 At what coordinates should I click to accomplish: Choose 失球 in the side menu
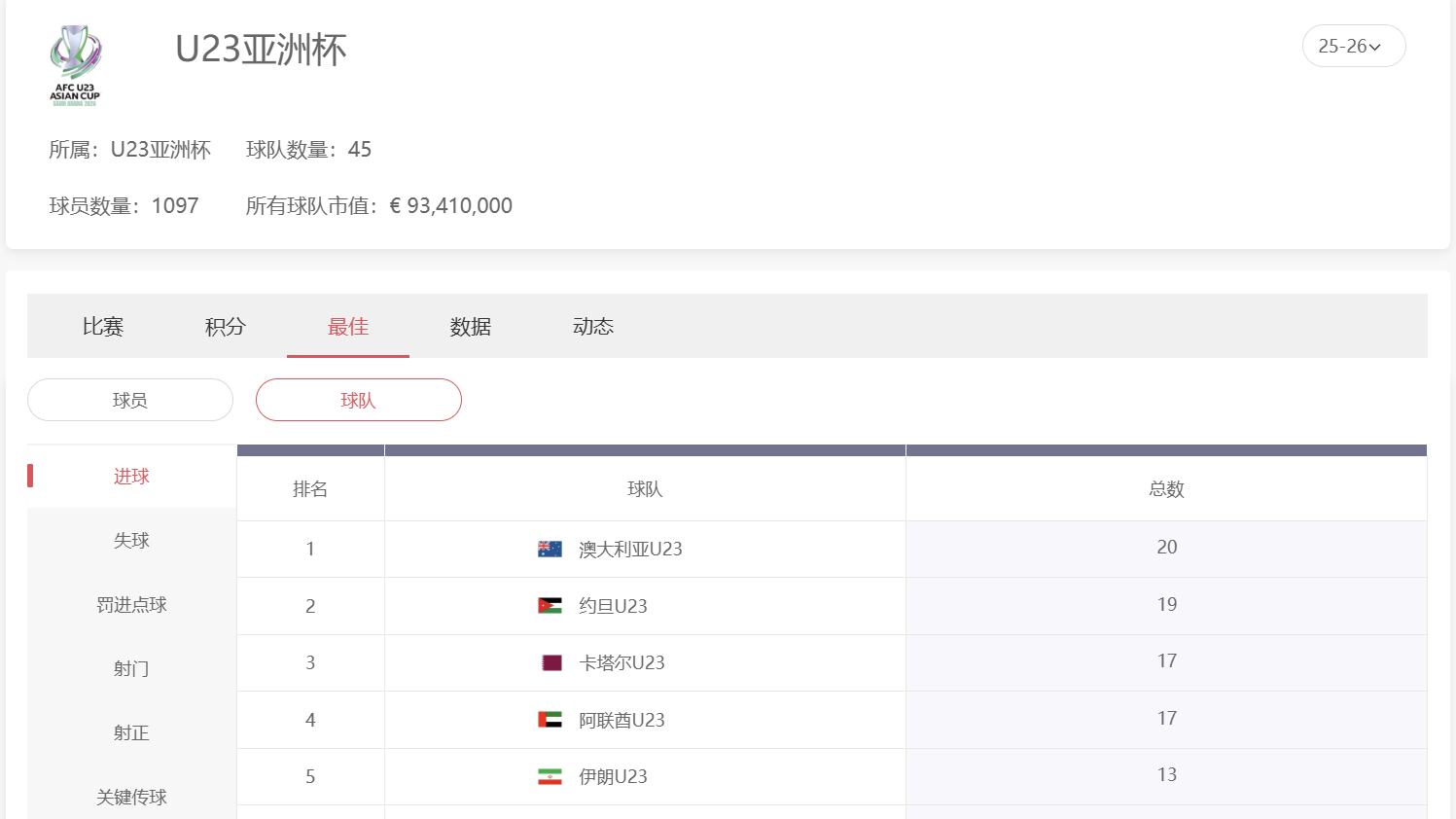(131, 540)
